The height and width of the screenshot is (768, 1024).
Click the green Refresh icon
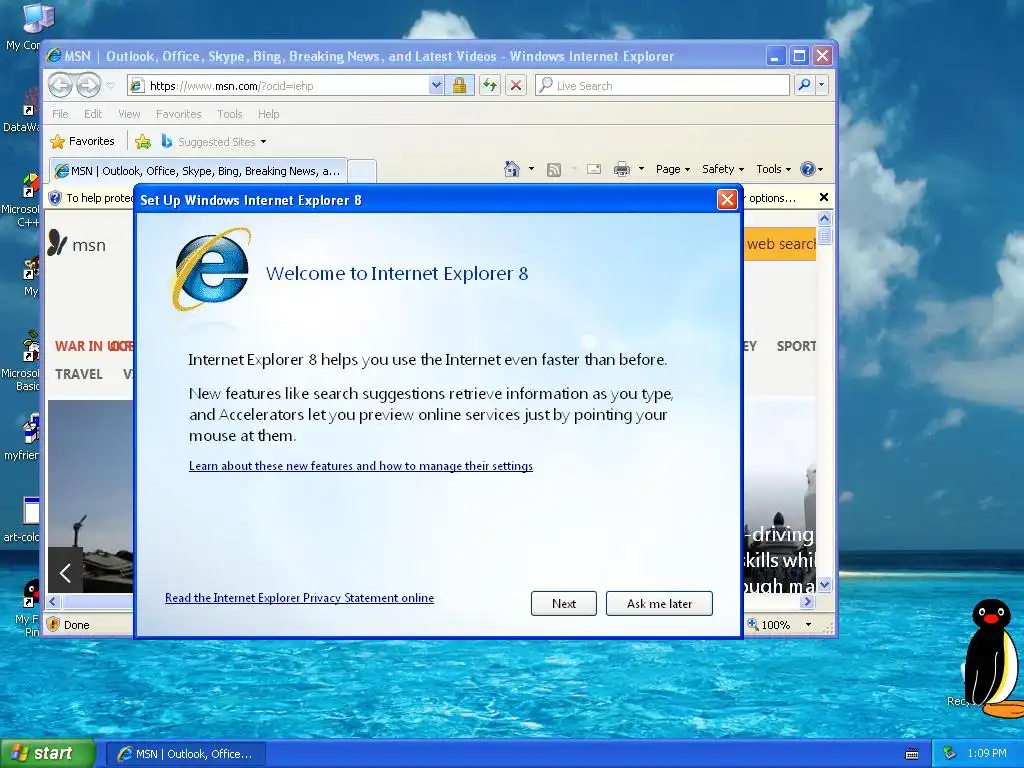tap(490, 86)
